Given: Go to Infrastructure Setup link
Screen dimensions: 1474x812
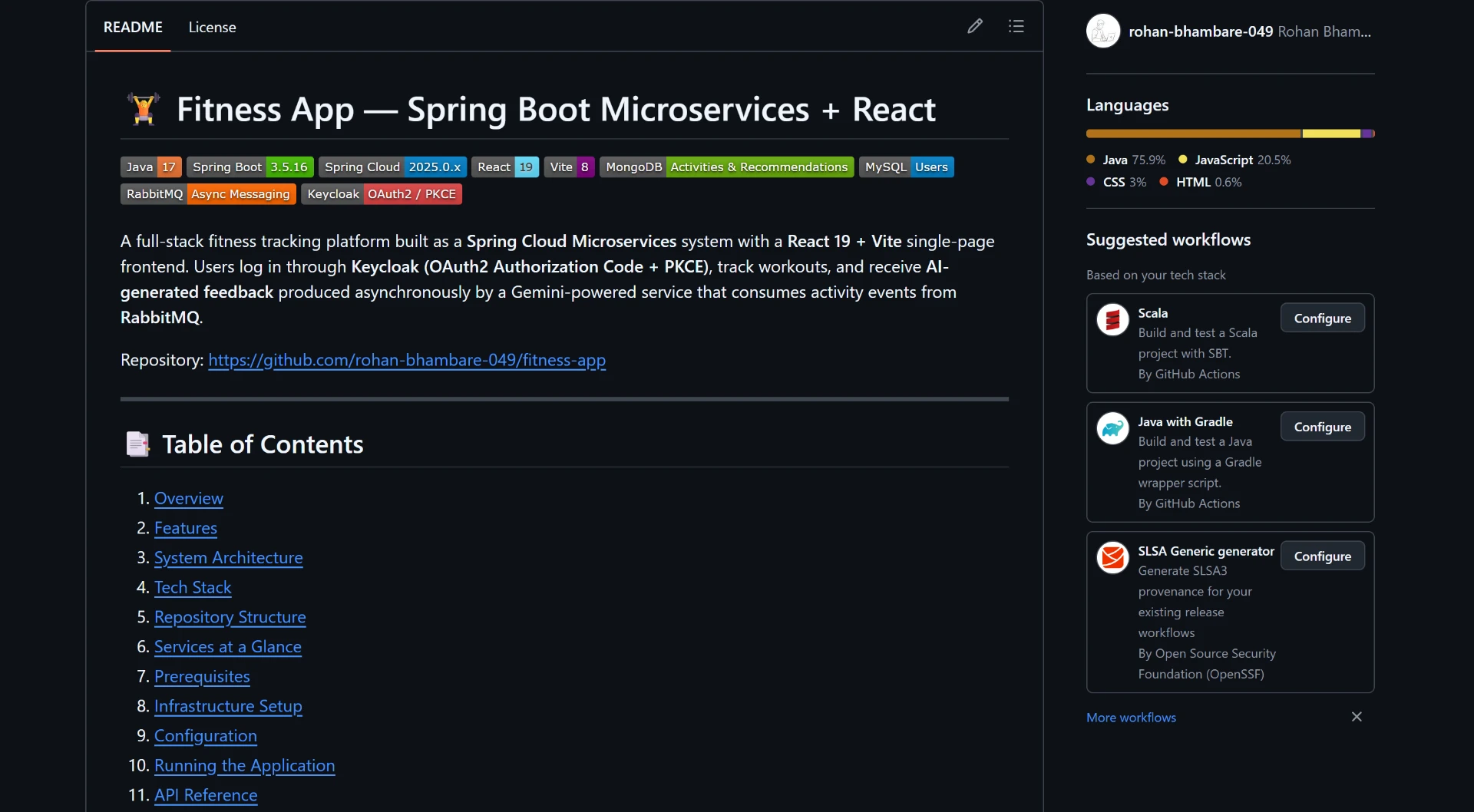Looking at the screenshot, I should (228, 706).
